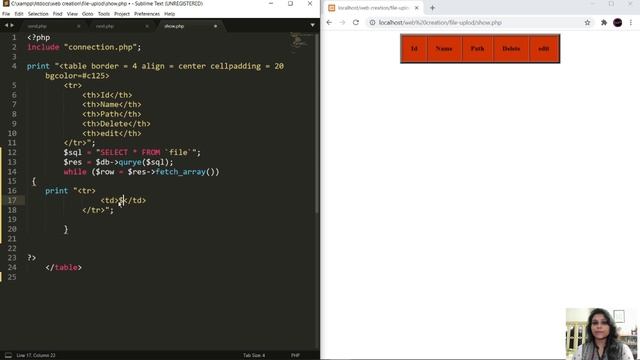Viewport: 640px width, 360px height.
Task: Close the middle Sublime editor tab
Action: click(147, 26)
